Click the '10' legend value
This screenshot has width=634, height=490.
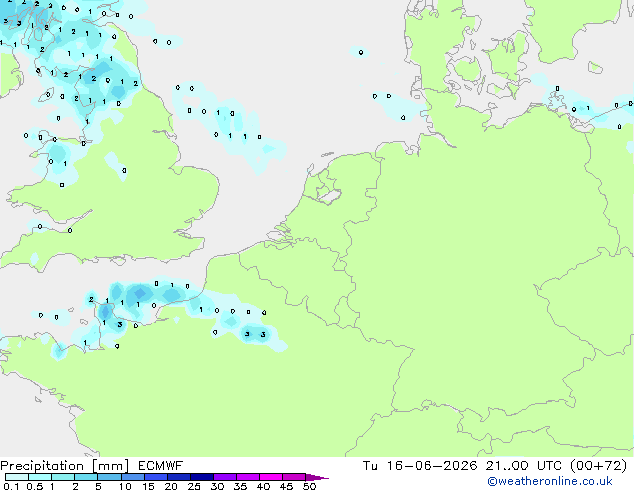pyautogui.click(x=125, y=486)
